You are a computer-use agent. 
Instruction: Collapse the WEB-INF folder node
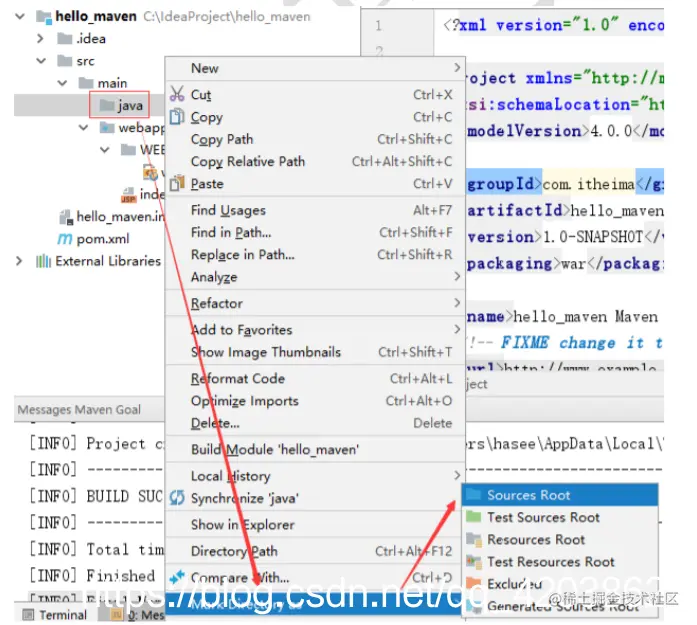(x=104, y=150)
